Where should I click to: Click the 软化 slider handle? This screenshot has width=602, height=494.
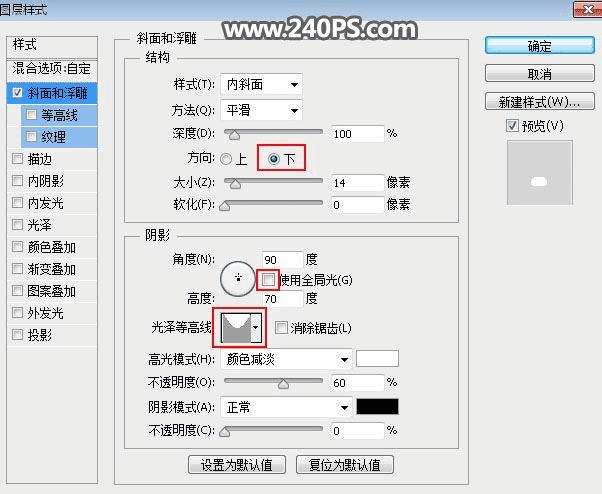click(x=225, y=206)
